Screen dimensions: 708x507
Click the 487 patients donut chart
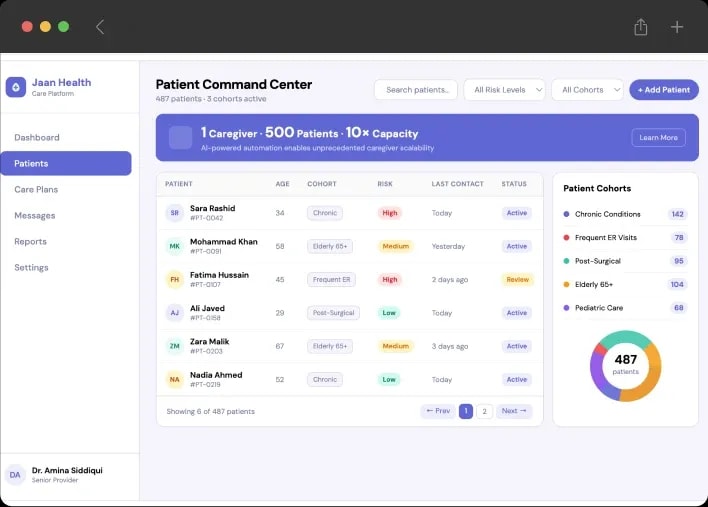click(625, 366)
